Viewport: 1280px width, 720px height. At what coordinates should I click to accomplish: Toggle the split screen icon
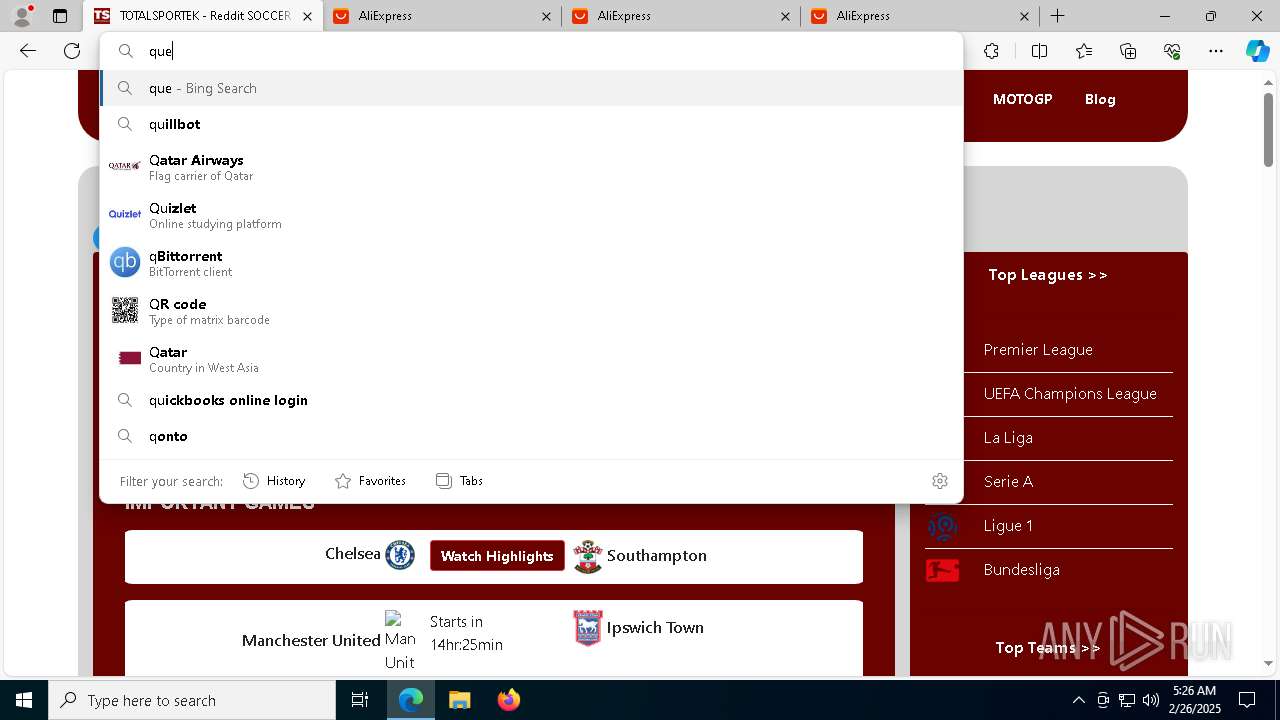tap(1039, 51)
